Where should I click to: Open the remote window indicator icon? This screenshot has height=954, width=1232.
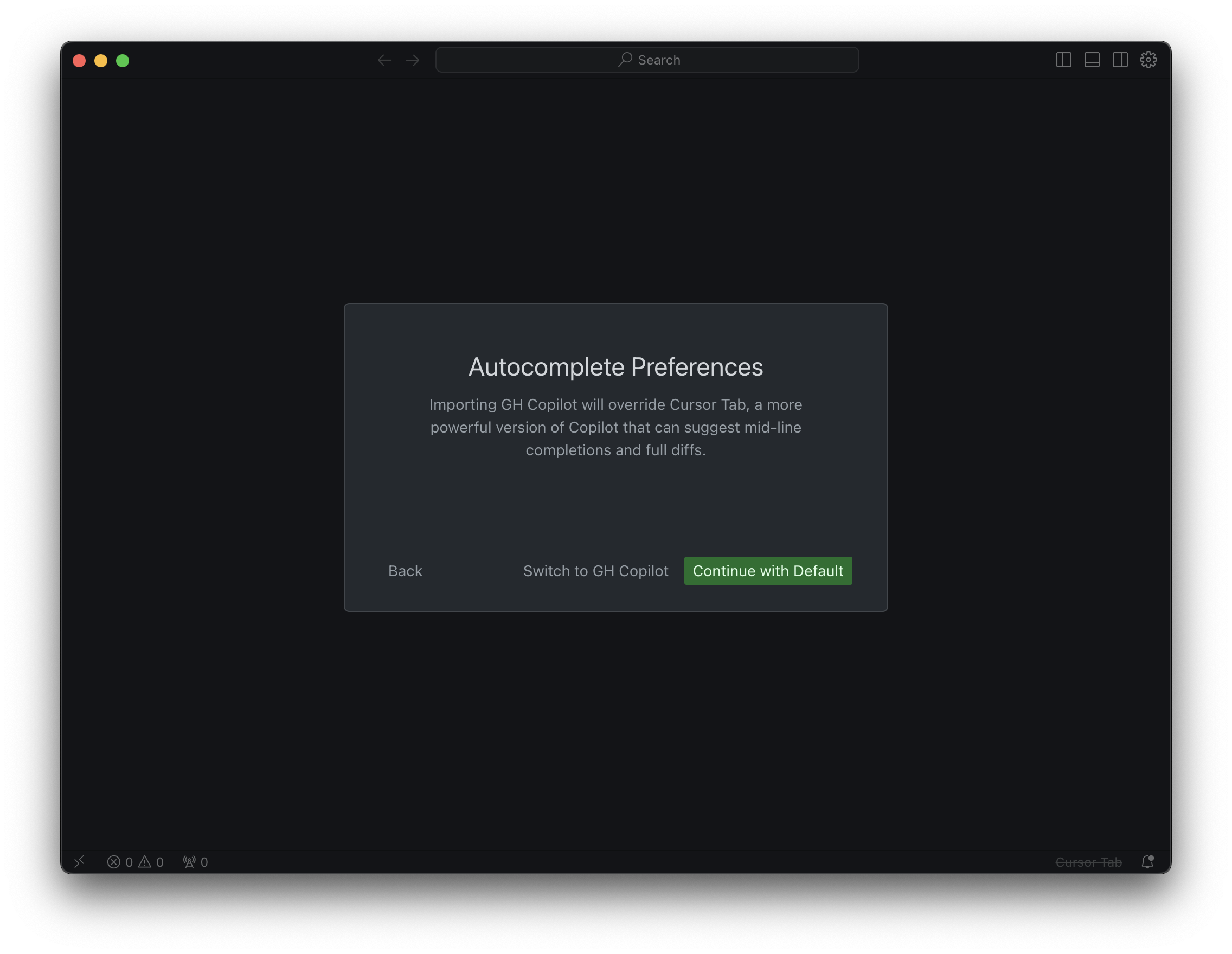pos(80,861)
